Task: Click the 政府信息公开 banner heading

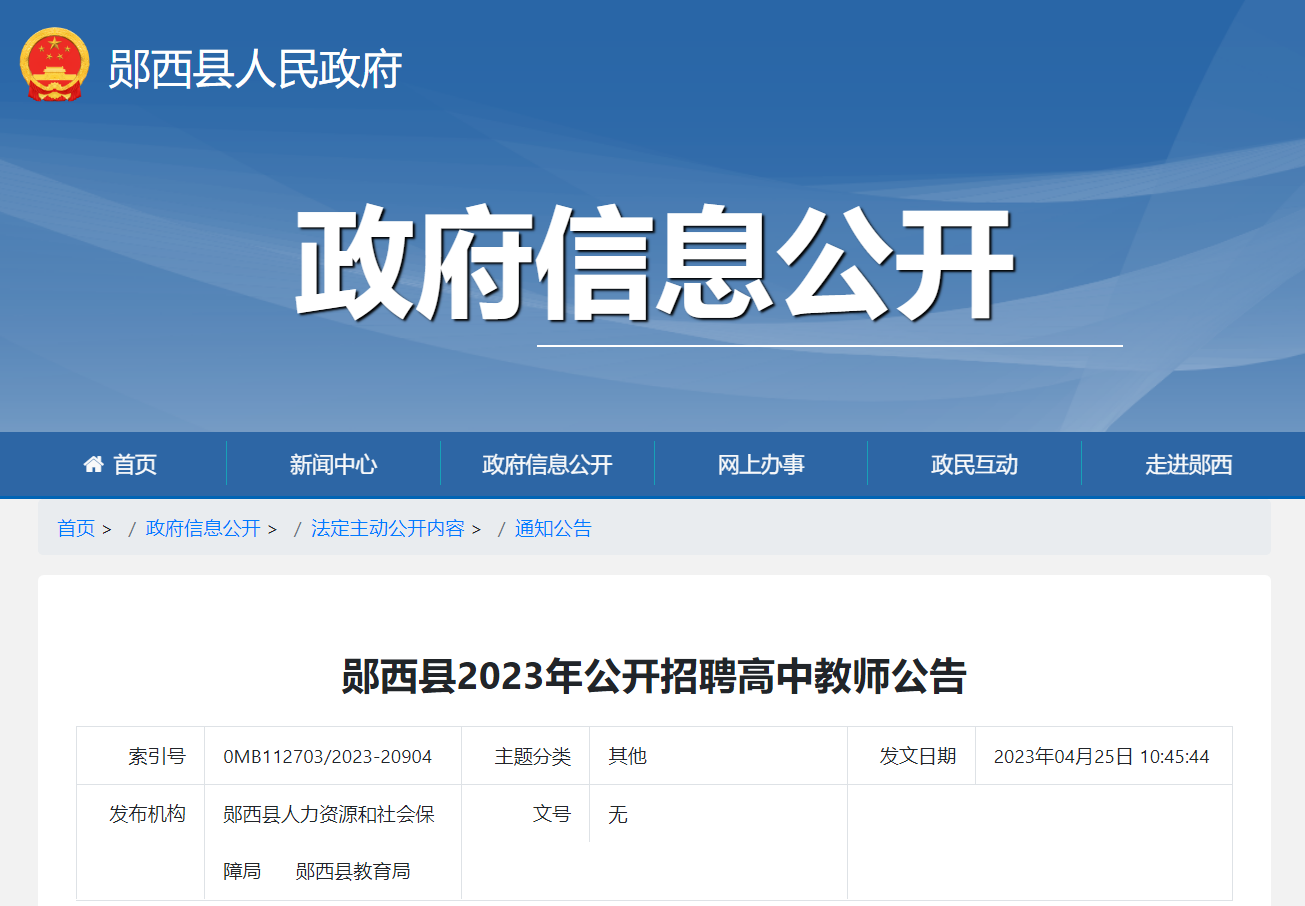Action: click(x=655, y=263)
